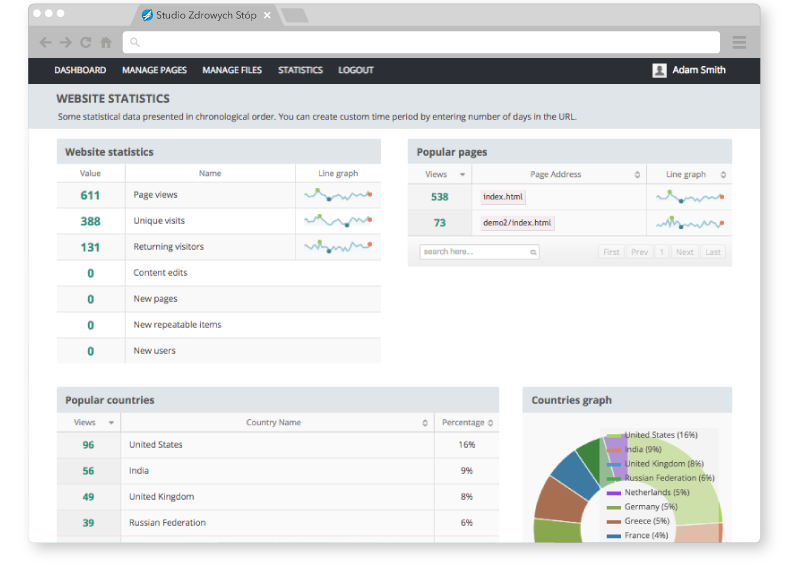Select the Russian Federation country row
Image resolution: width=786 pixels, height=566 pixels.
tap(278, 523)
